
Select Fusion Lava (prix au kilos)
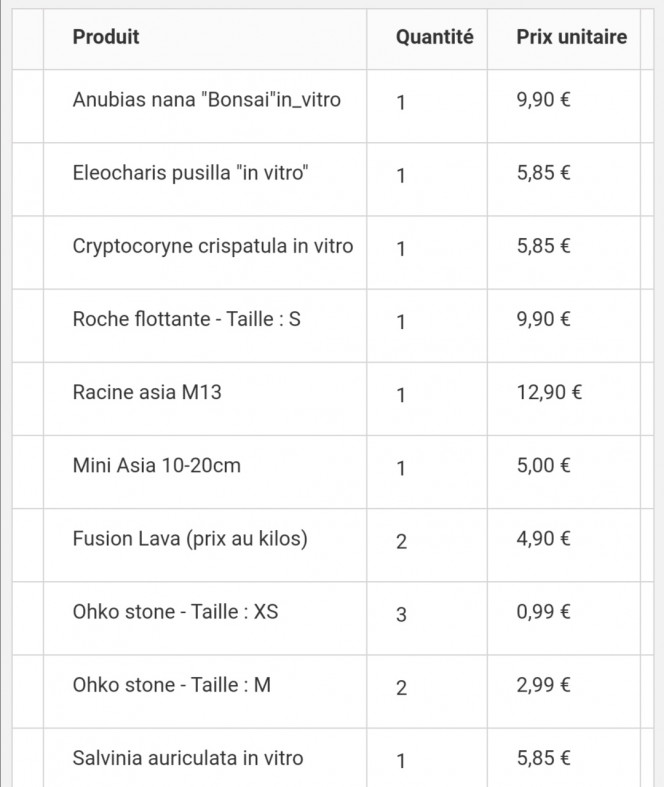coord(190,539)
